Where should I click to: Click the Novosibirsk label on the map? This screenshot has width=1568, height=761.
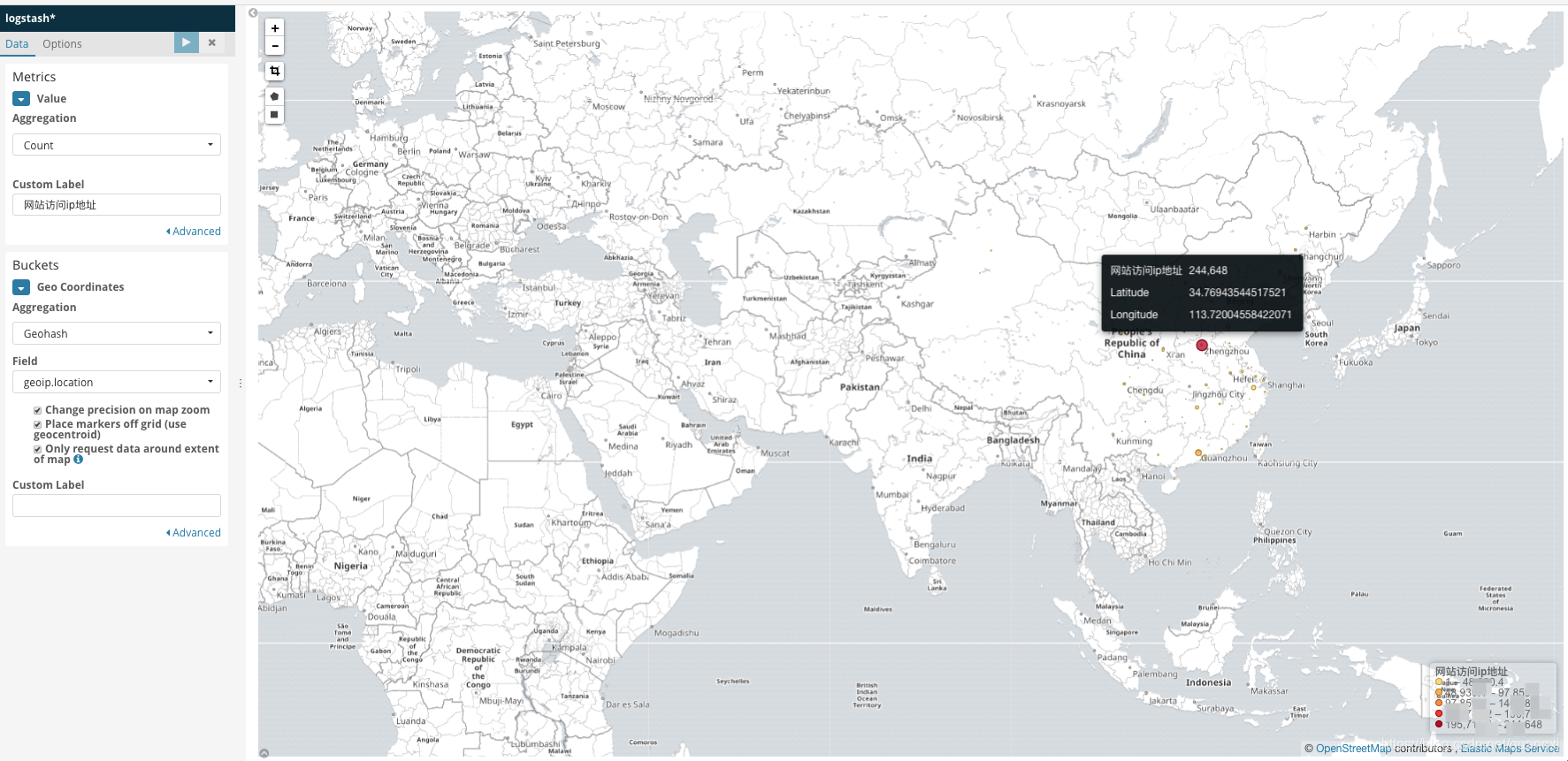click(980, 117)
